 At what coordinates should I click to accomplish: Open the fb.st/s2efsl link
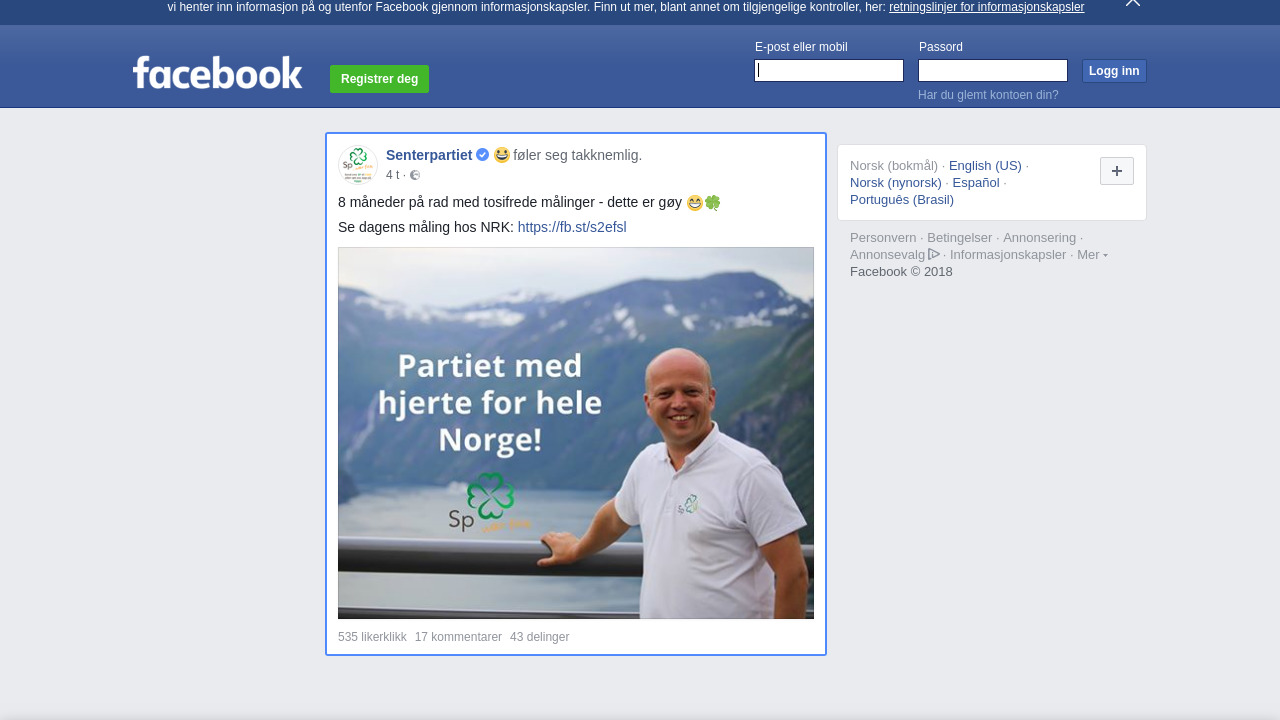[572, 227]
